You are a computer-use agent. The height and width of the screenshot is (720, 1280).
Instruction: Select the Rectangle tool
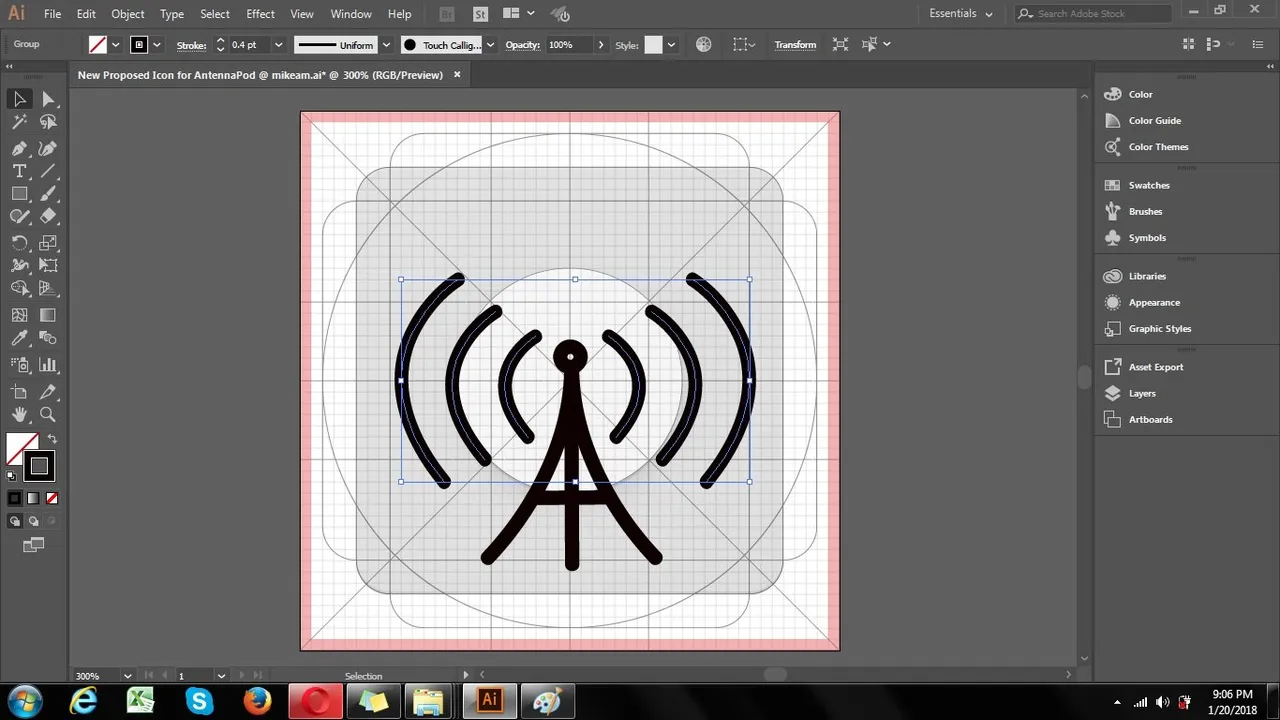point(19,194)
